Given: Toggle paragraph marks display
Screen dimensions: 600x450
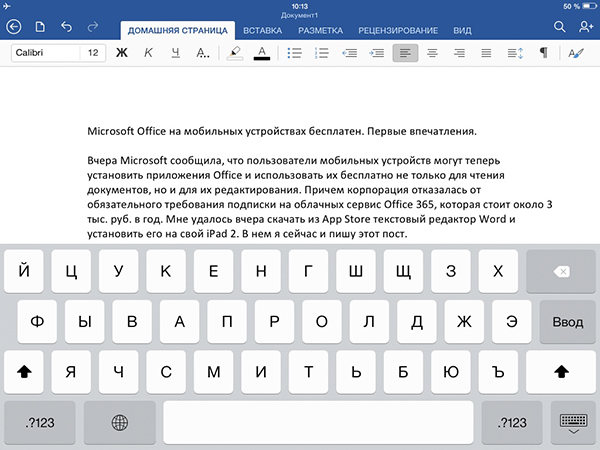Looking at the screenshot, I should click(x=543, y=52).
